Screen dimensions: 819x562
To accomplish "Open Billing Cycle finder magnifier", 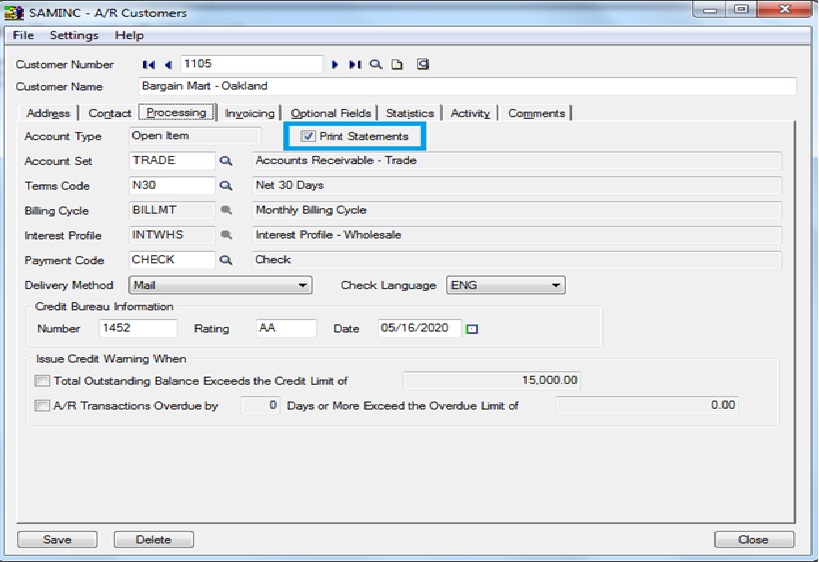I will coord(226,210).
